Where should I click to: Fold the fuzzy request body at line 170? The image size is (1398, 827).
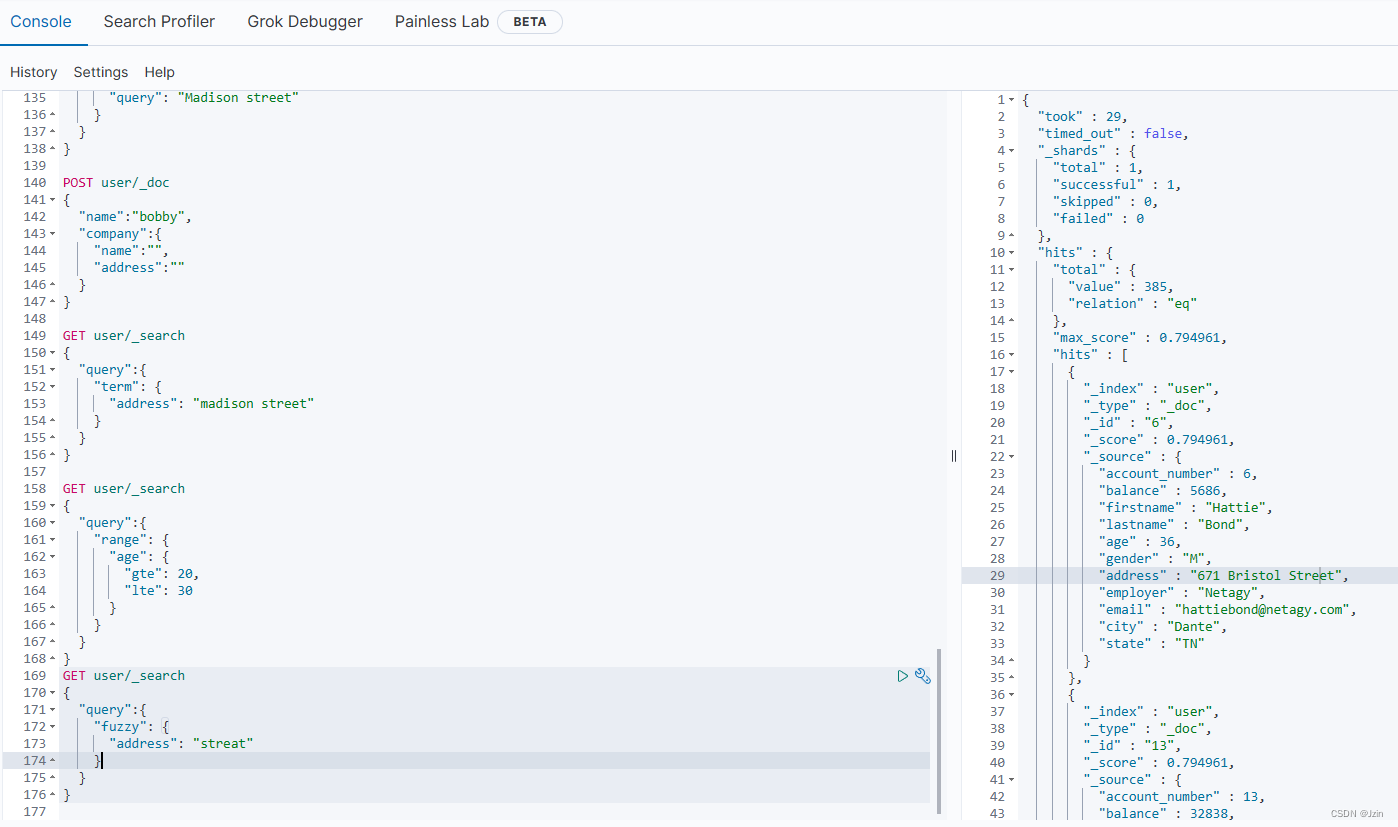pos(52,693)
